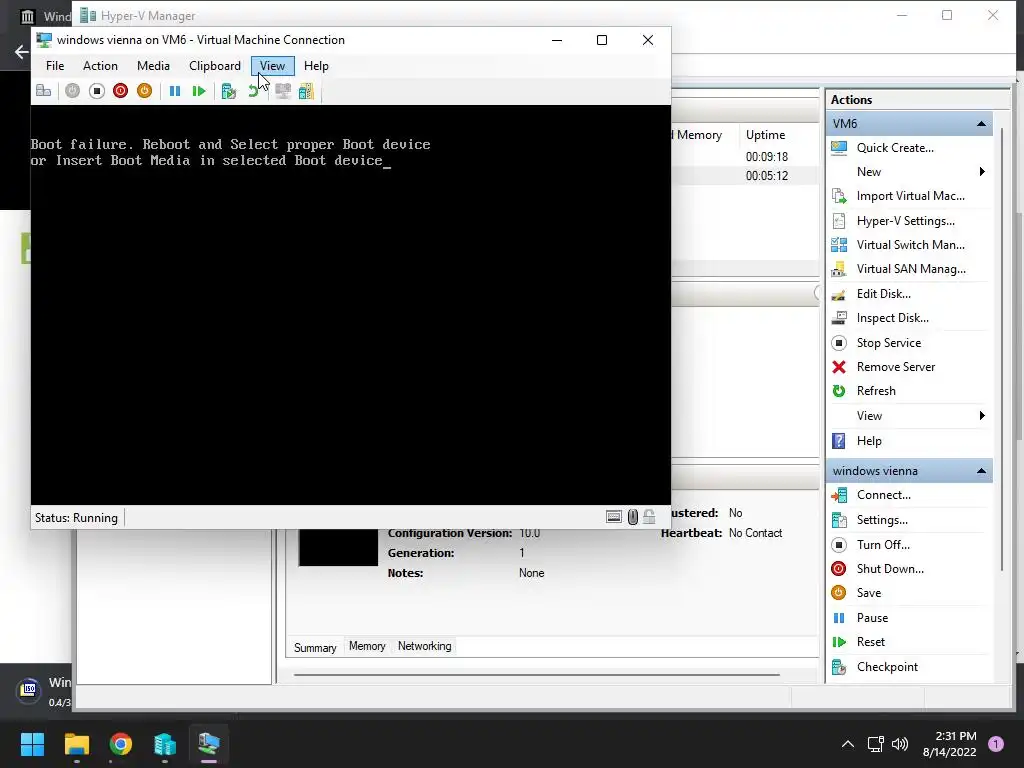
Task: Open the Action menu
Action: pos(100,66)
